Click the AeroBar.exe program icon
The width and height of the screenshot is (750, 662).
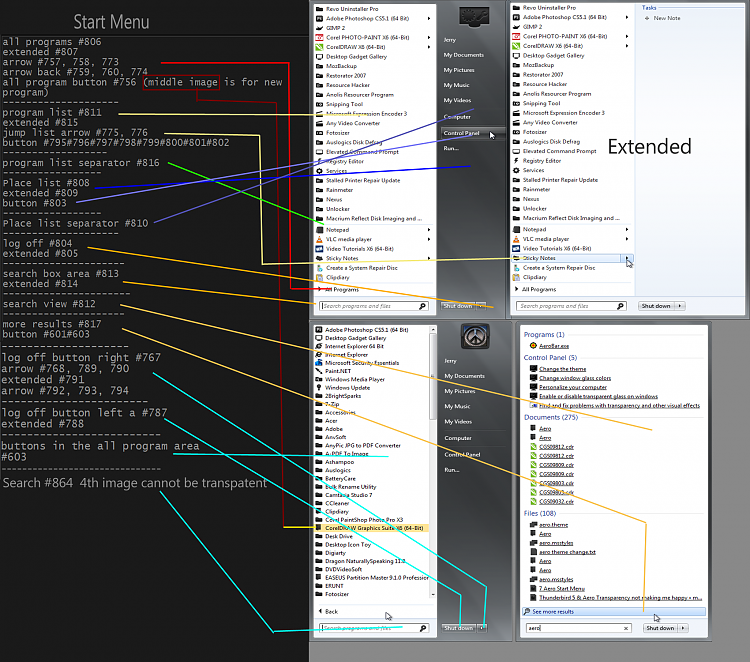tap(533, 345)
